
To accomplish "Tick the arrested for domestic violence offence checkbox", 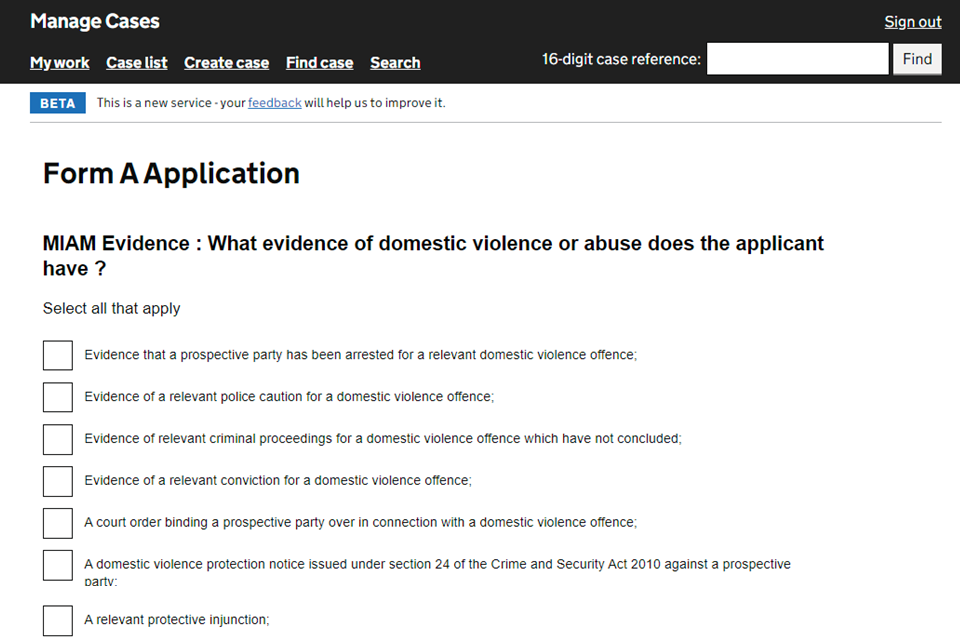I will [x=58, y=355].
